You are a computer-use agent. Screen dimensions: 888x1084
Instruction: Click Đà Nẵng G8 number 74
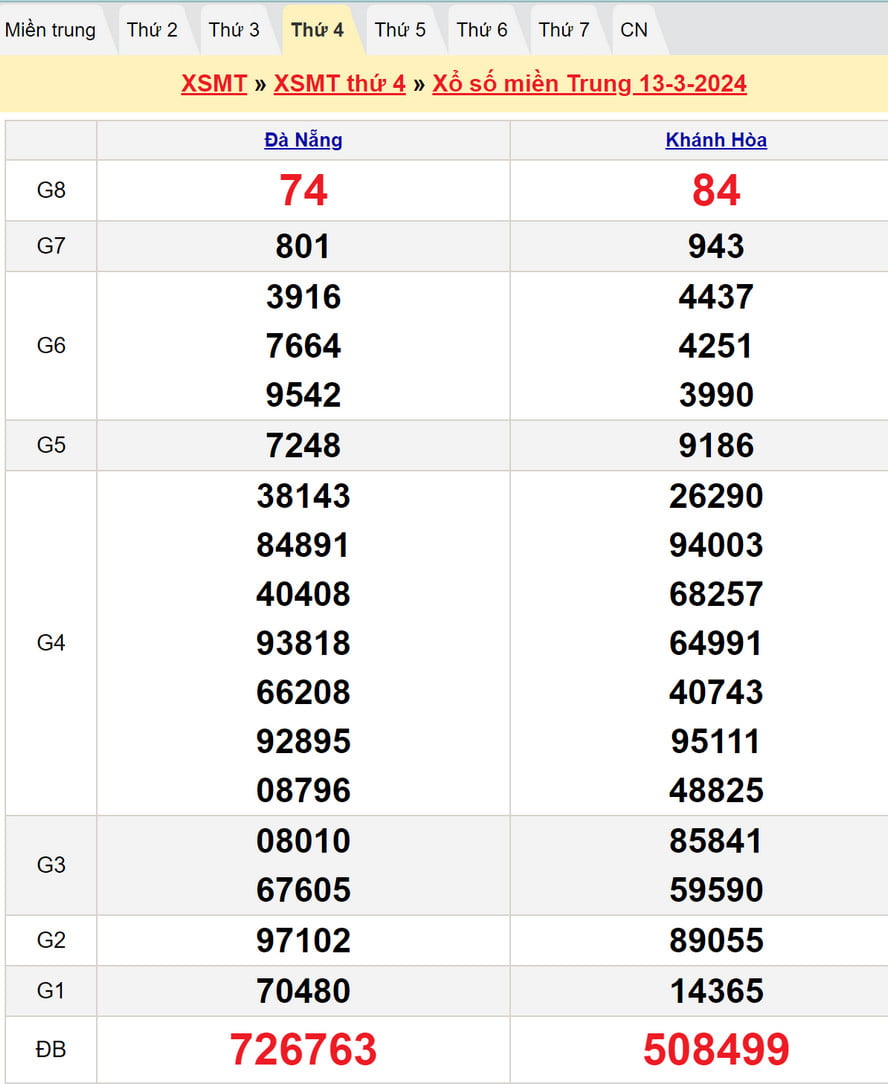303,190
